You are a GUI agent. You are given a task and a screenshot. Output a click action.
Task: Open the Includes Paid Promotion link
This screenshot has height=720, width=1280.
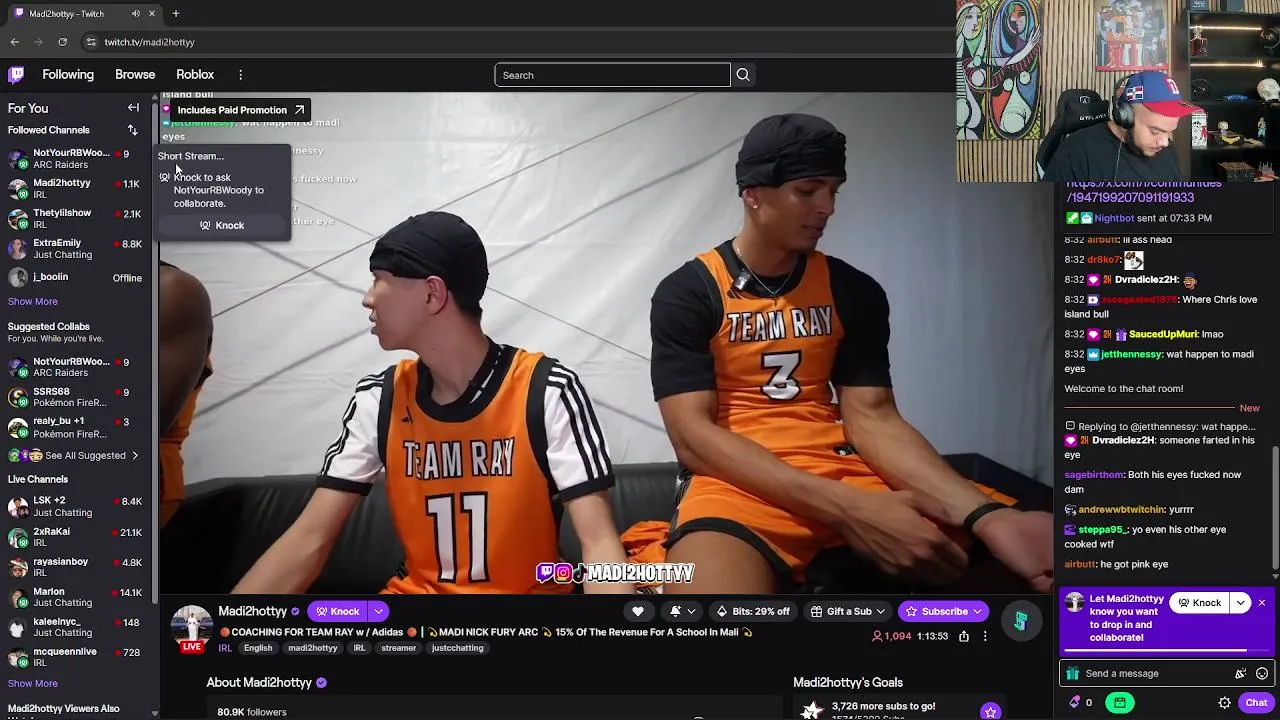240,110
